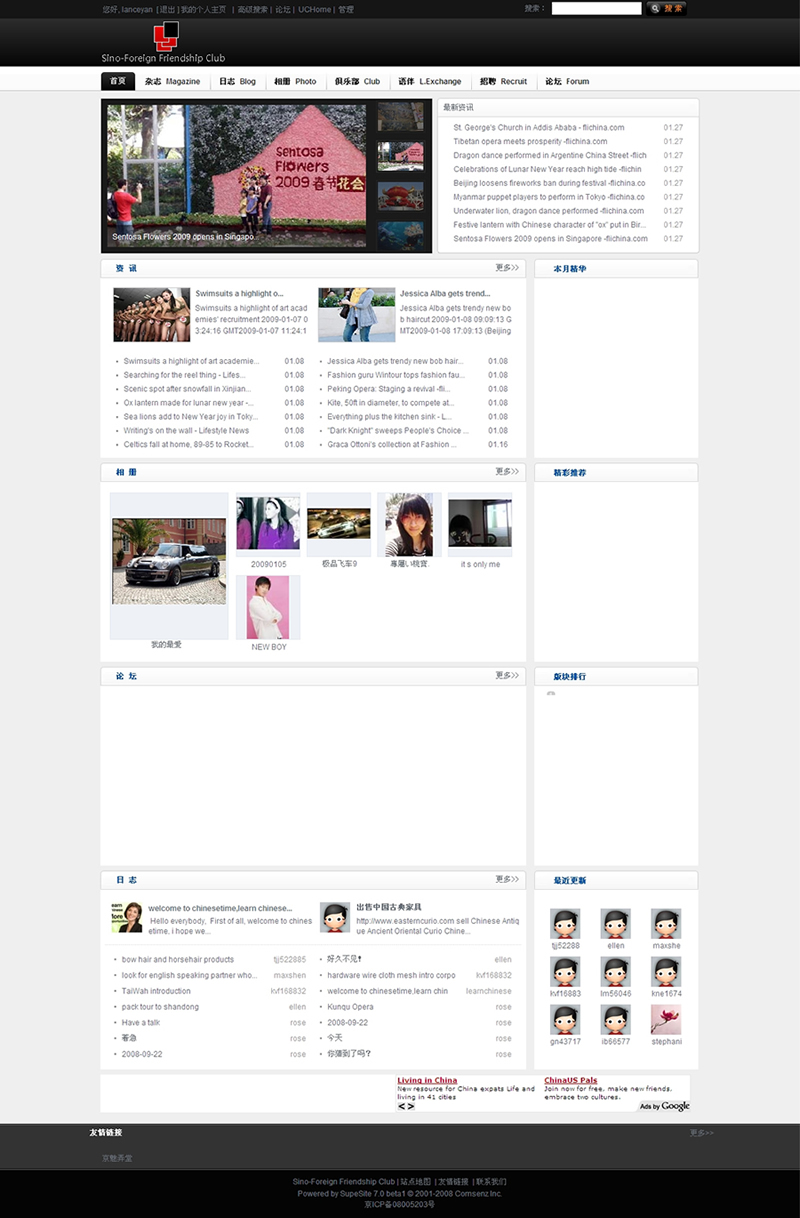Viewport: 800px width, 1218px height.
Task: Open the 极品飞车9 album thumbnail
Action: click(x=338, y=523)
